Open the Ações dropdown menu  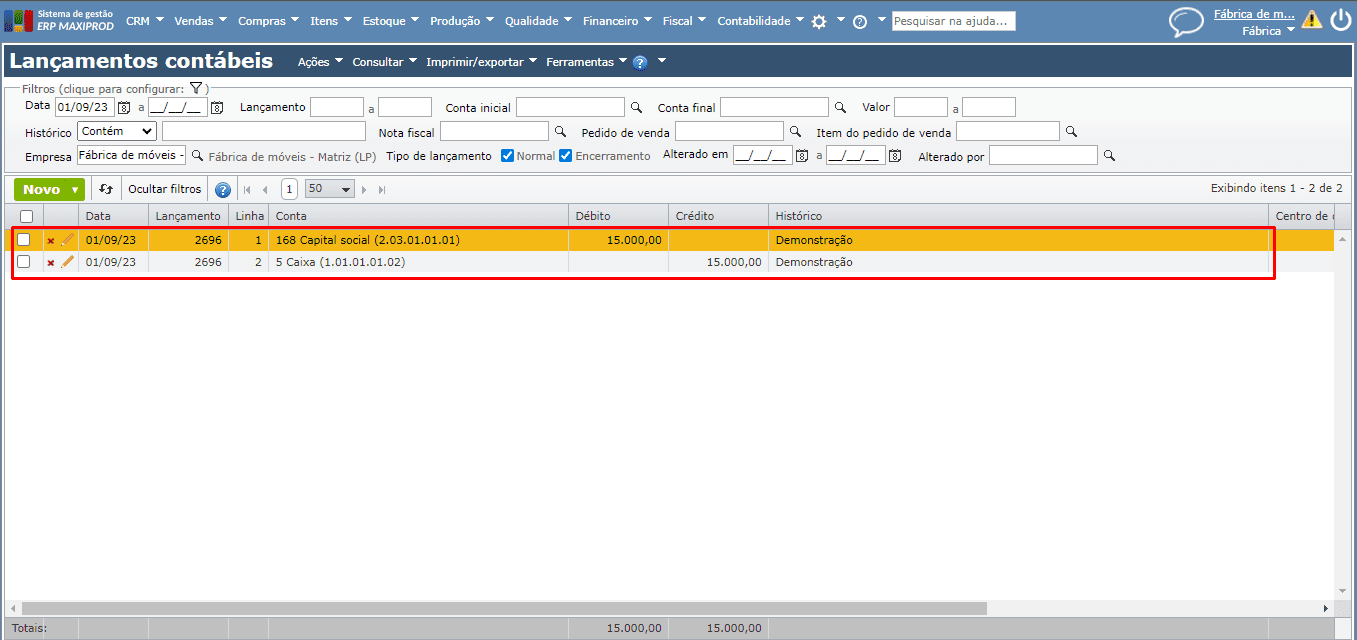pyautogui.click(x=320, y=62)
